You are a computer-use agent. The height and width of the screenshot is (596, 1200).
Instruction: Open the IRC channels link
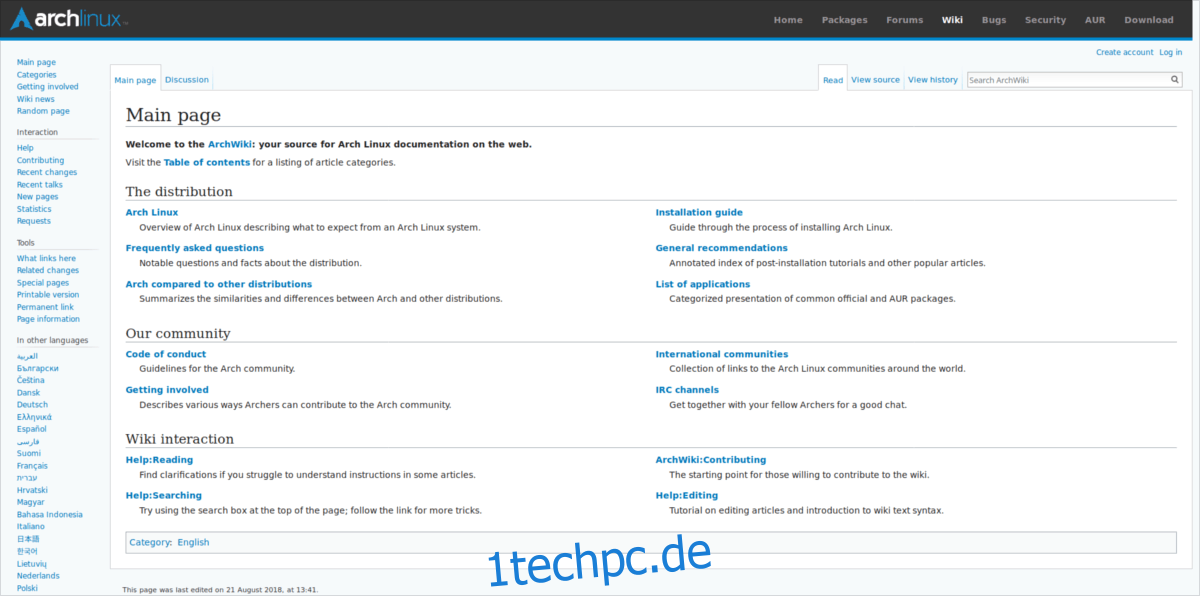click(x=687, y=390)
